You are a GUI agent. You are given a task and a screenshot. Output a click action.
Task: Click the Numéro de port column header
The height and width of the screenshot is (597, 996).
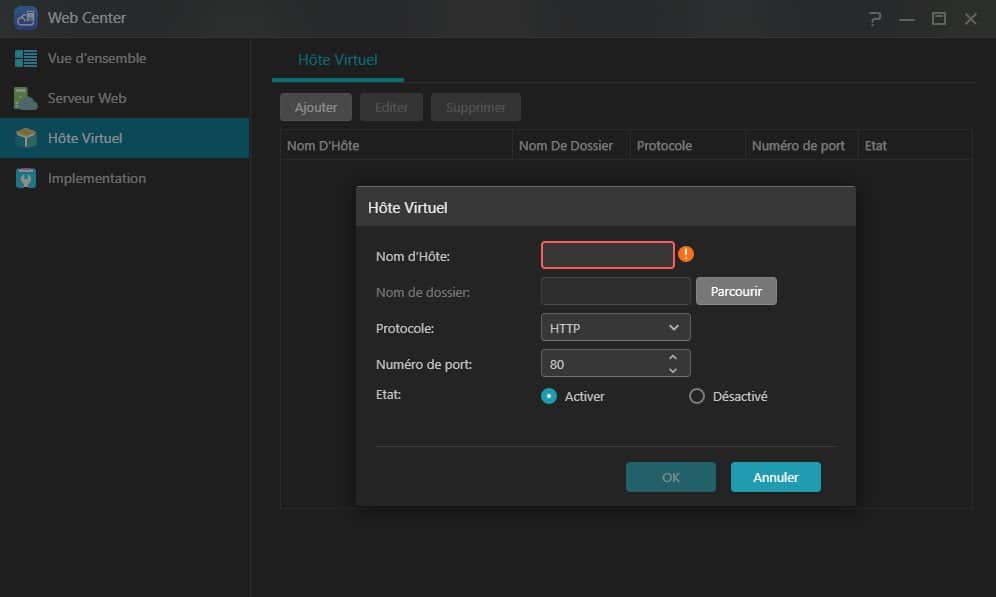click(x=798, y=145)
